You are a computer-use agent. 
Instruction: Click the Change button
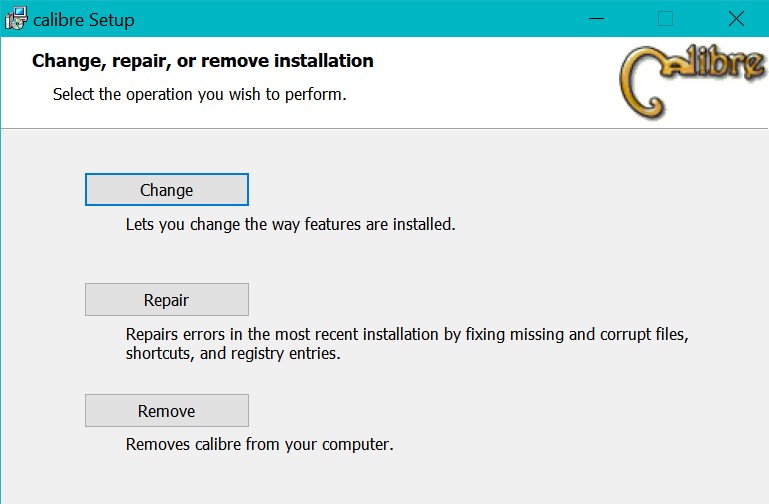click(166, 190)
